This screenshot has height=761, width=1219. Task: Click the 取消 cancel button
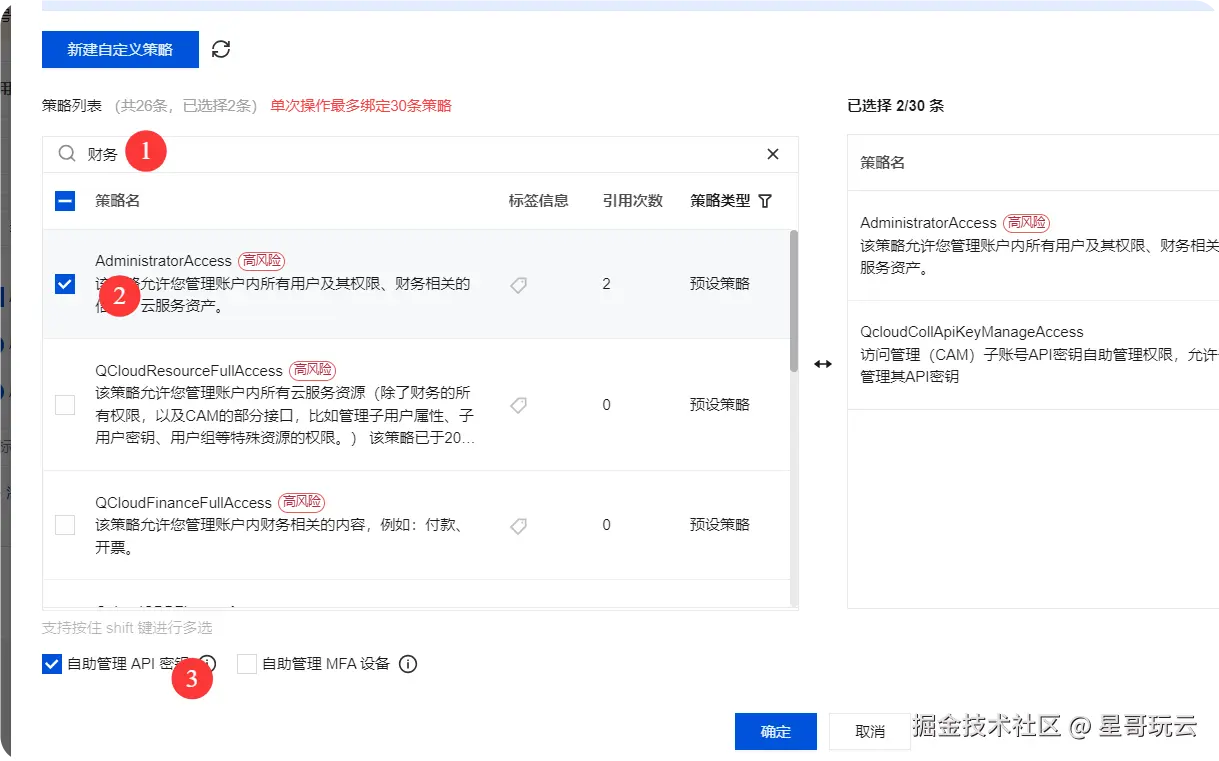click(x=870, y=731)
